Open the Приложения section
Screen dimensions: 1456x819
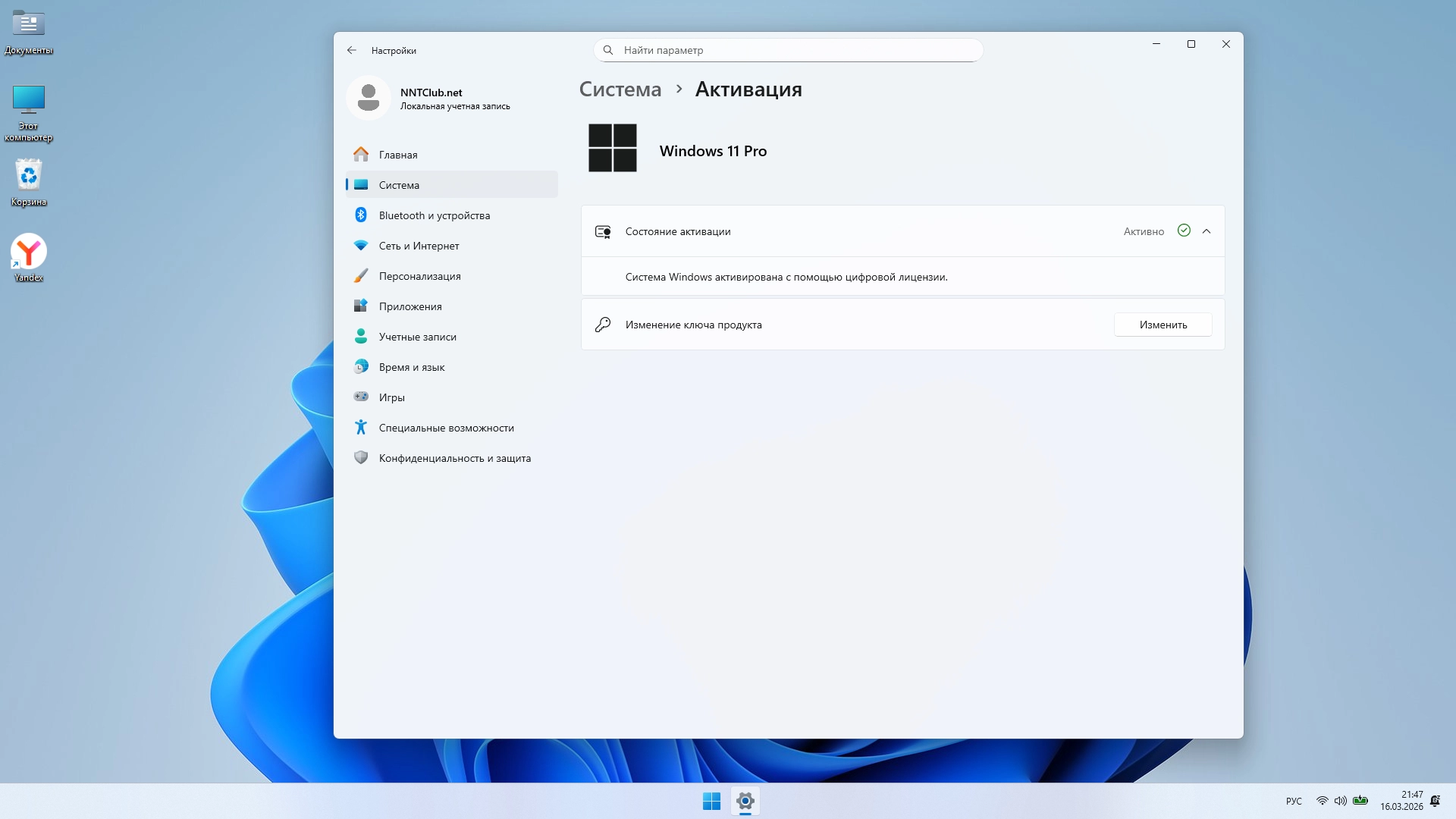(x=409, y=306)
